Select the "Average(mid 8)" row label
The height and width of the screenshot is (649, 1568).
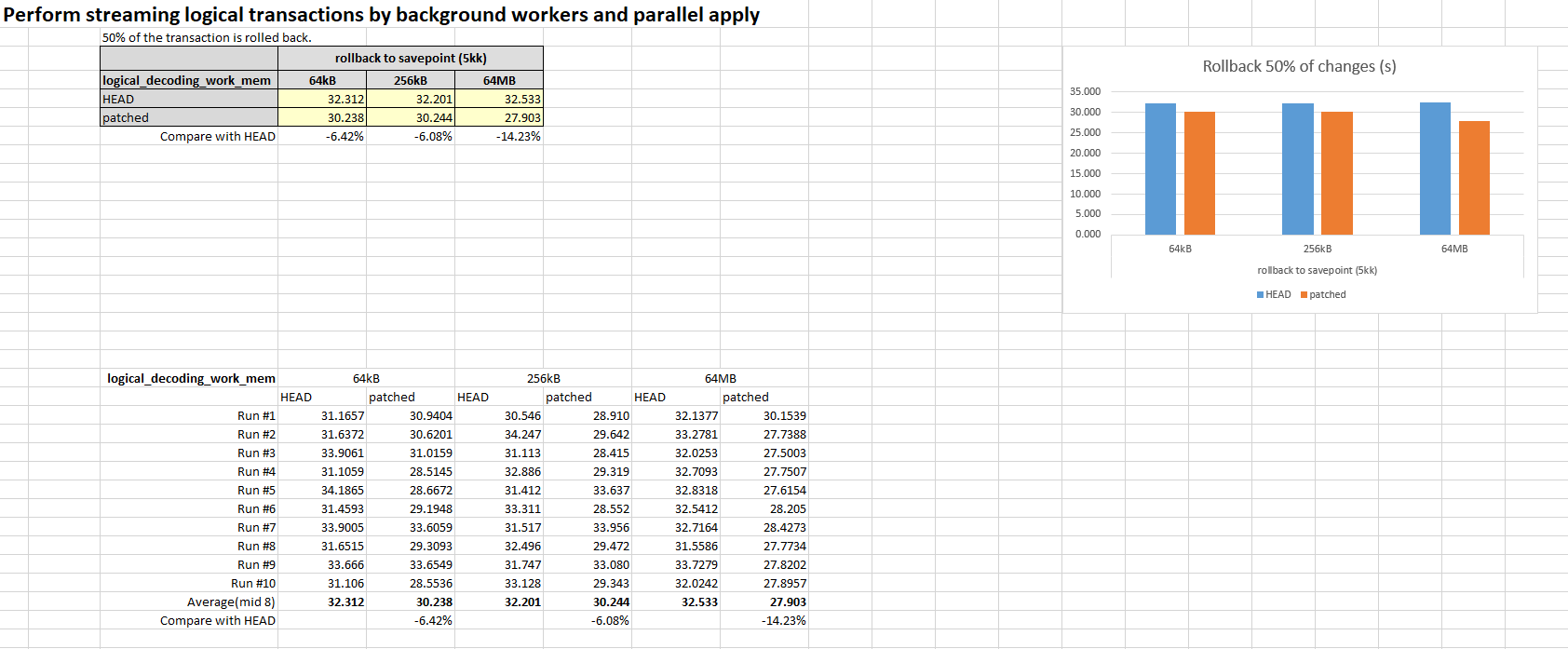(231, 602)
